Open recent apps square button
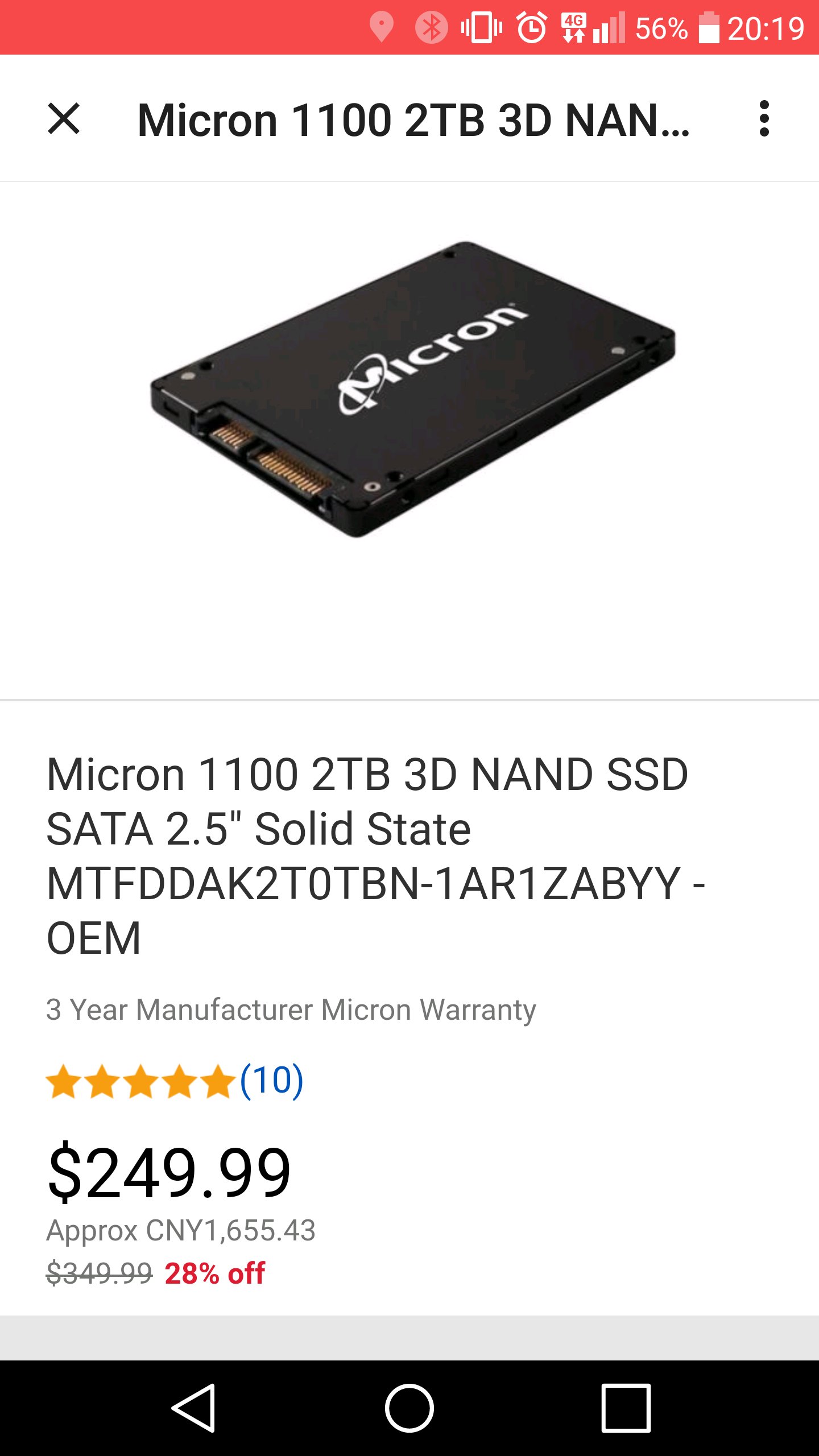This screenshot has height=1456, width=819. pyautogui.click(x=626, y=1408)
